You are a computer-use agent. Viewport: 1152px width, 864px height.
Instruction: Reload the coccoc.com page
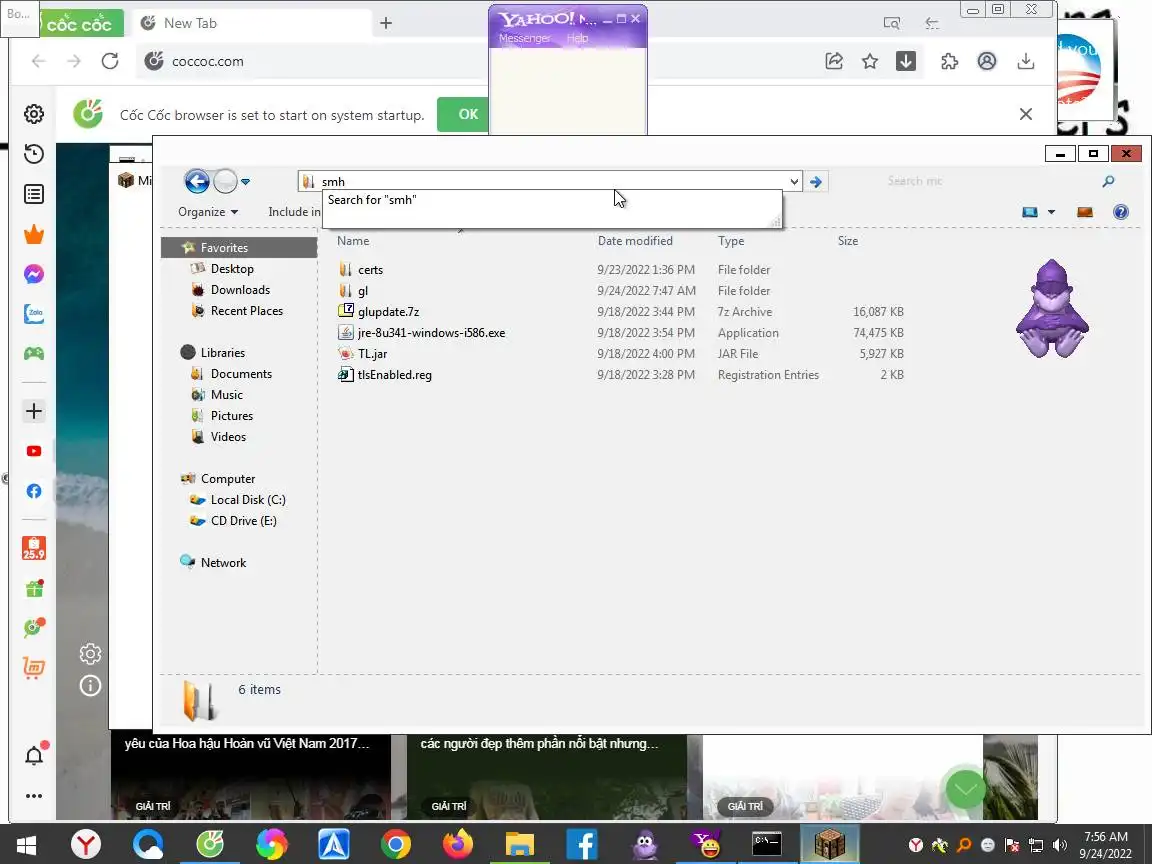(x=110, y=61)
